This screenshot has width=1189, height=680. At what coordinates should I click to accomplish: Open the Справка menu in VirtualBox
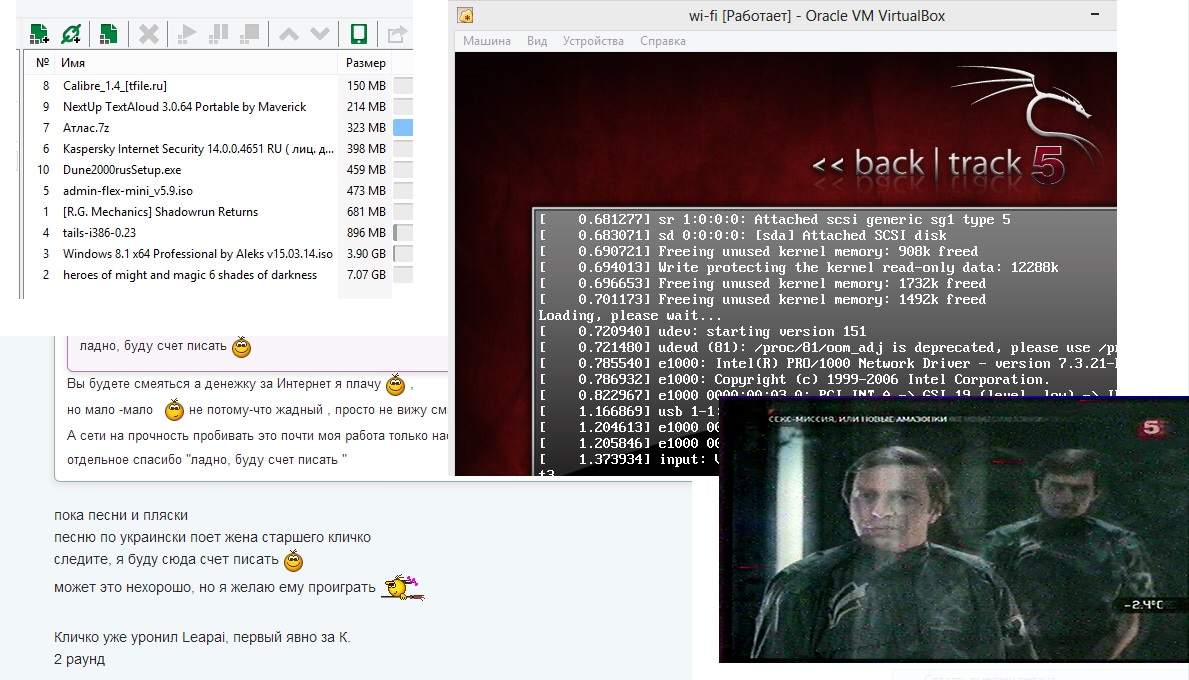[x=663, y=41]
